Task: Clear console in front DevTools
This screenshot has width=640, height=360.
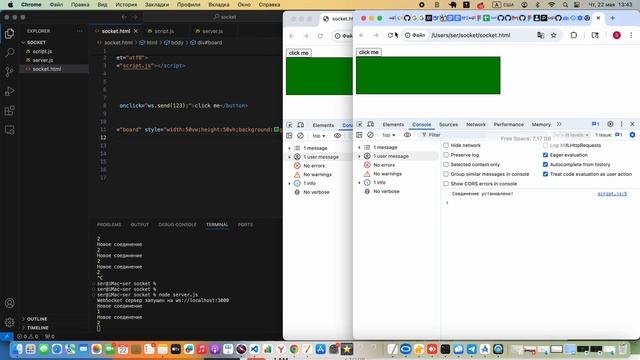Action: pos(370,135)
